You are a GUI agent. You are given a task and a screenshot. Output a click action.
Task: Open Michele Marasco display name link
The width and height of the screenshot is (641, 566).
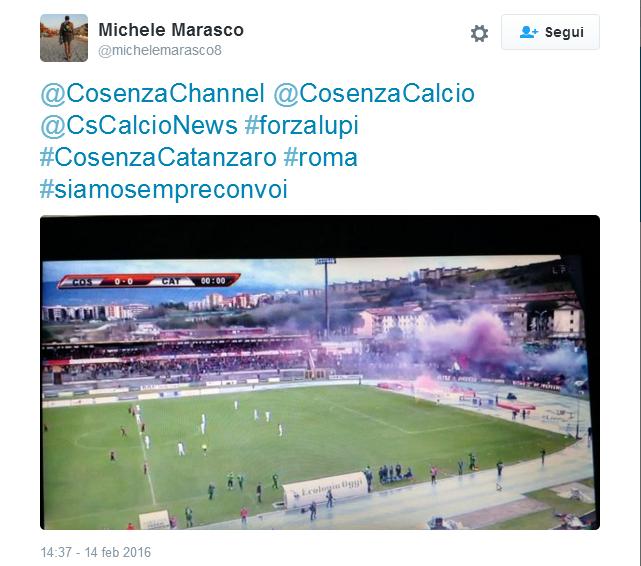171,30
